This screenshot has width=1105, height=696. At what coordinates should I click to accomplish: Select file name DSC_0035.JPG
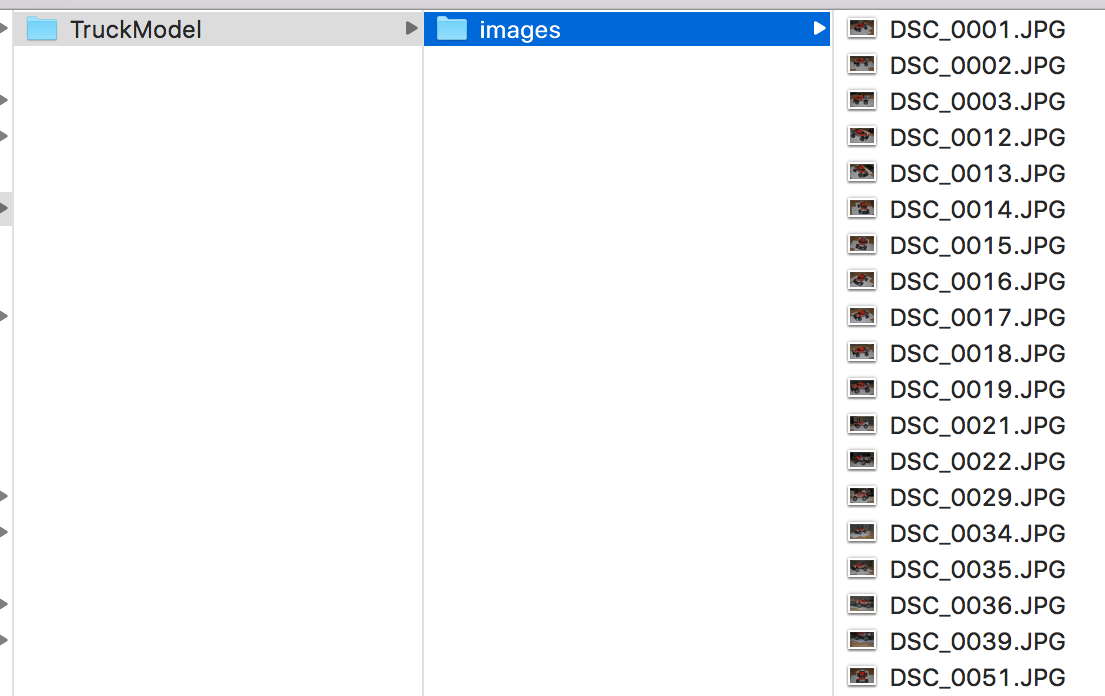[x=977, y=569]
